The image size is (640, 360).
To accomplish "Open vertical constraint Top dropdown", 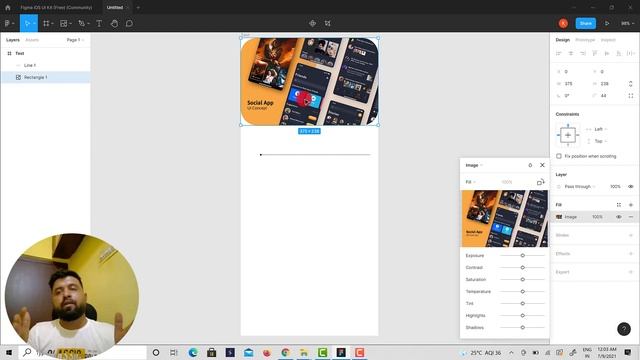I will tap(600, 141).
